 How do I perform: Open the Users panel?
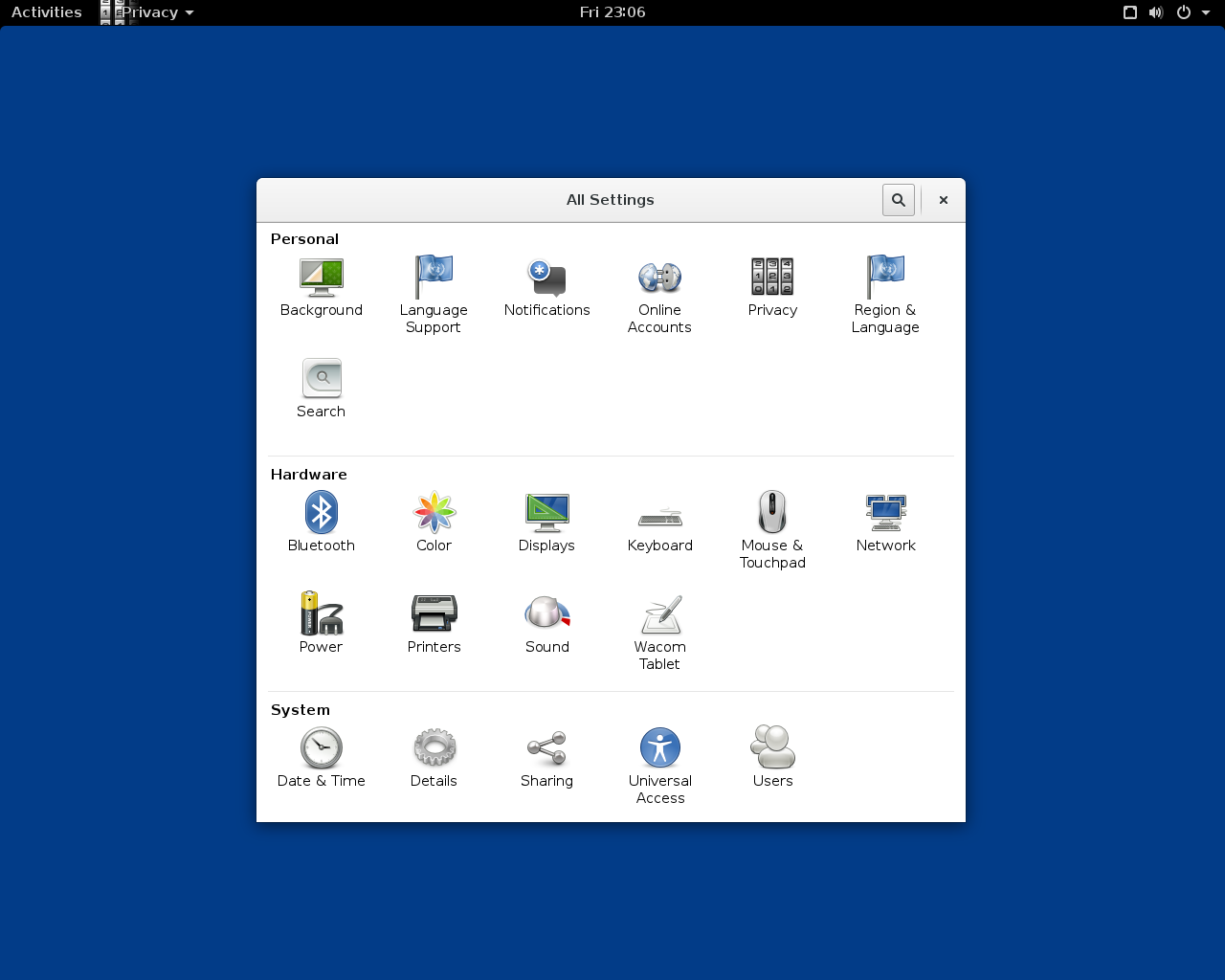pyautogui.click(x=772, y=758)
